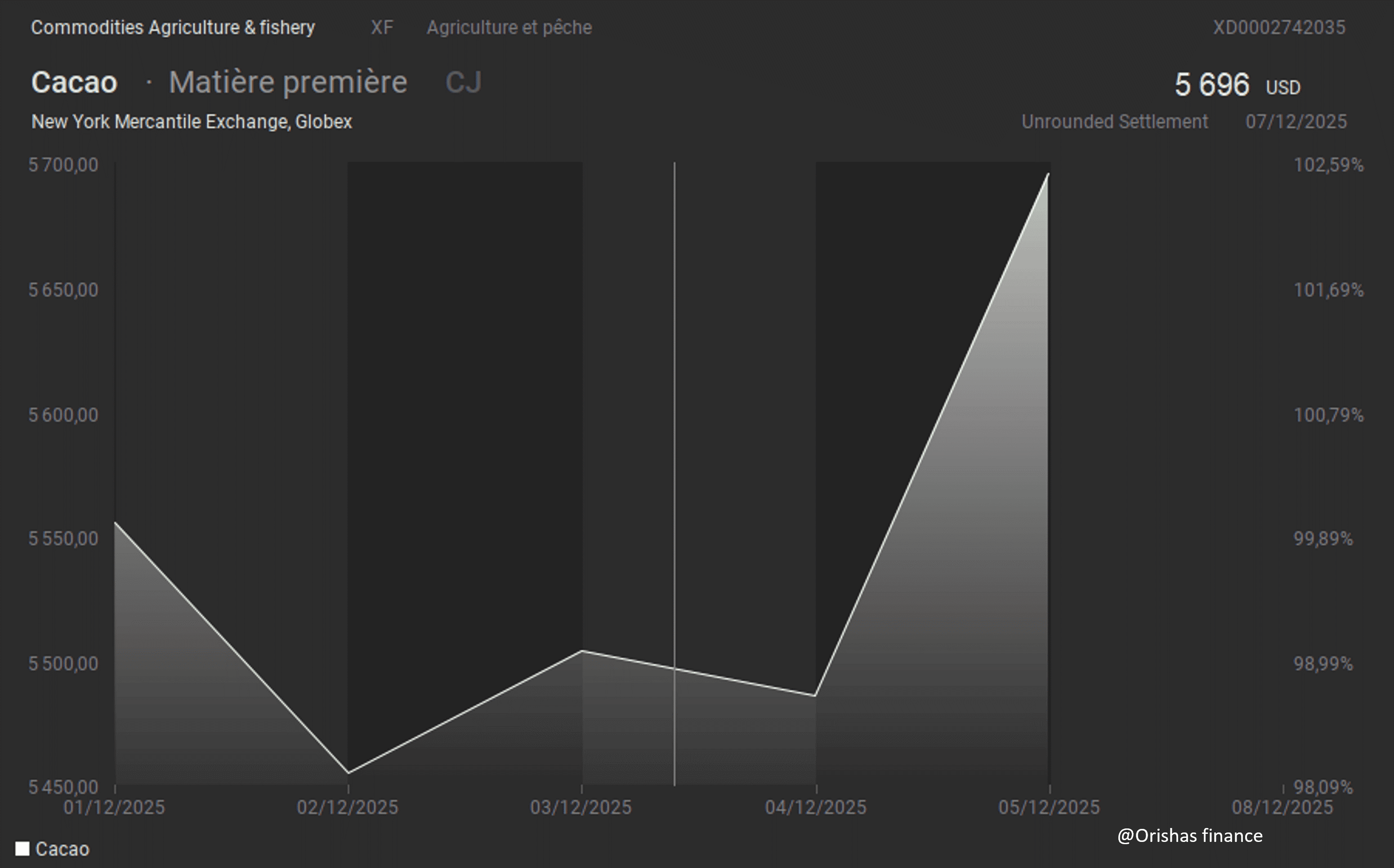Click New York Mercantile Exchange, Globex
Screen dimensions: 1394x868
(192, 122)
